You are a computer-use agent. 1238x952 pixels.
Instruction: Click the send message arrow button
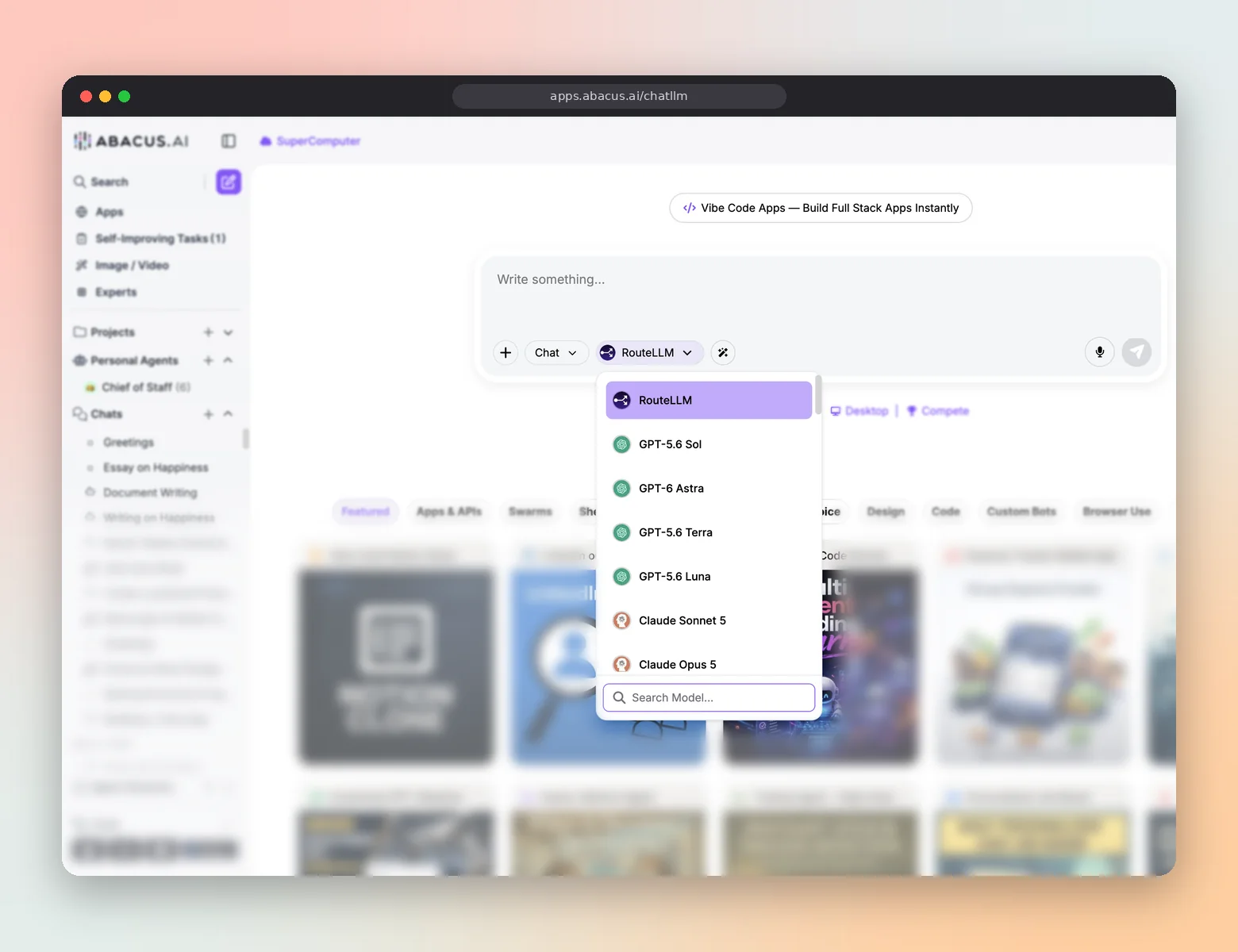1136,351
